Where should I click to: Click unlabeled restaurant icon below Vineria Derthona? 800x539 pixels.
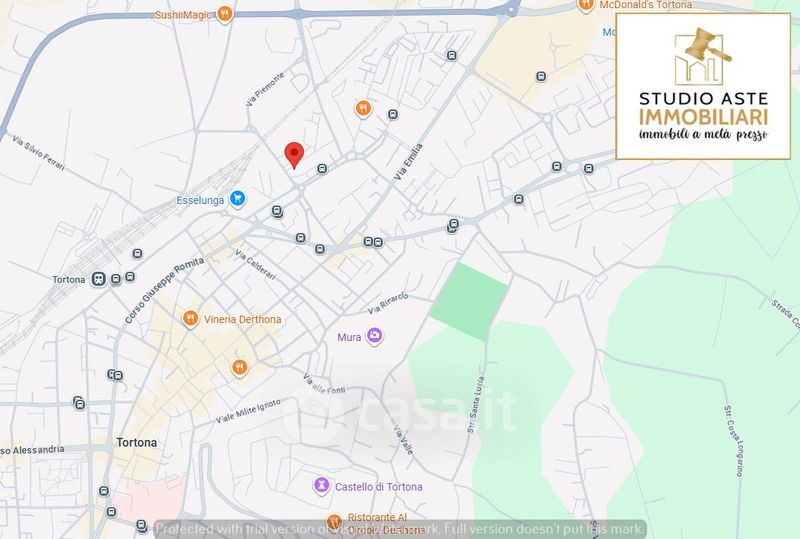click(x=239, y=367)
